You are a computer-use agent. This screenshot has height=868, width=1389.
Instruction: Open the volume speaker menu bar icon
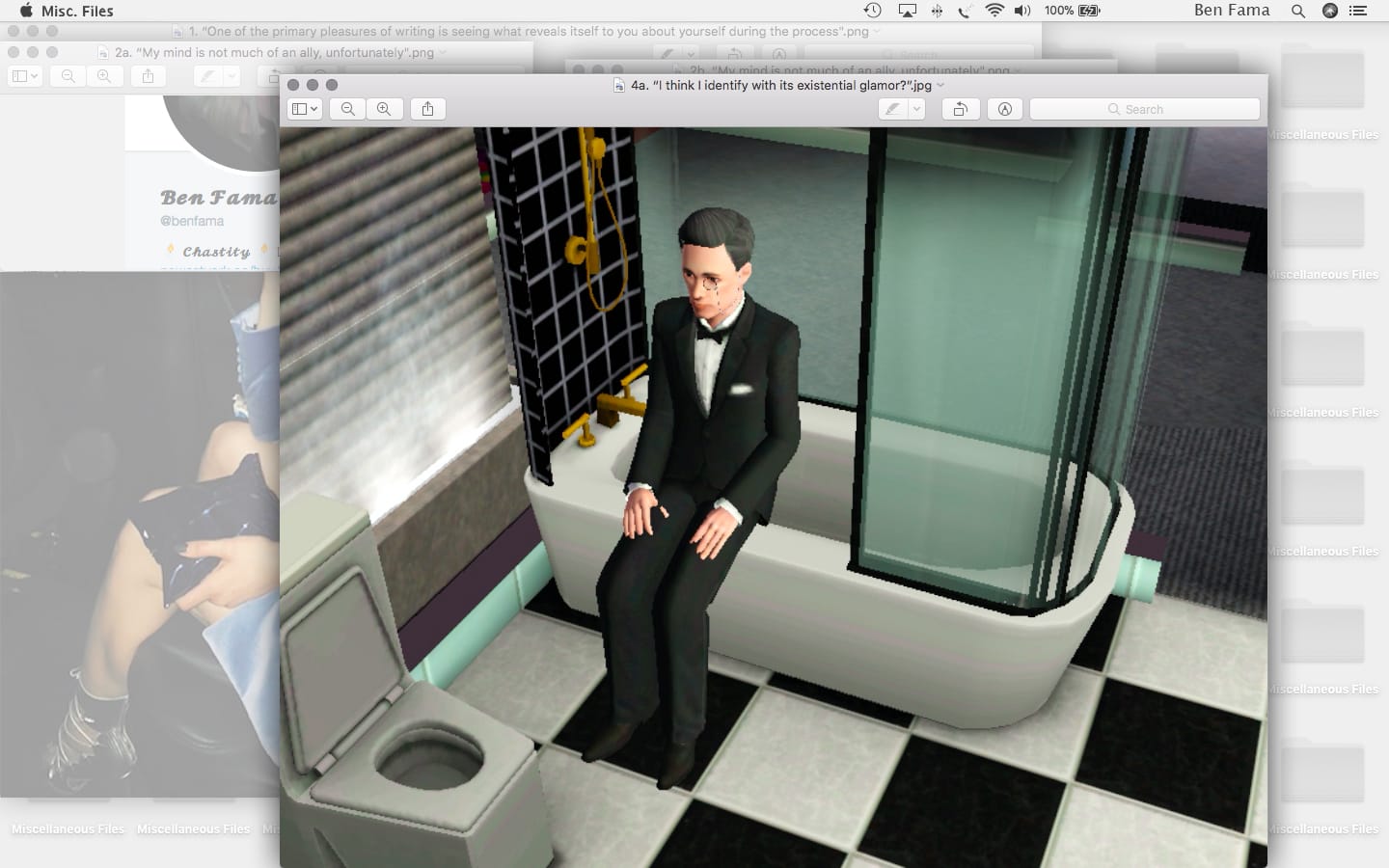tap(1023, 11)
